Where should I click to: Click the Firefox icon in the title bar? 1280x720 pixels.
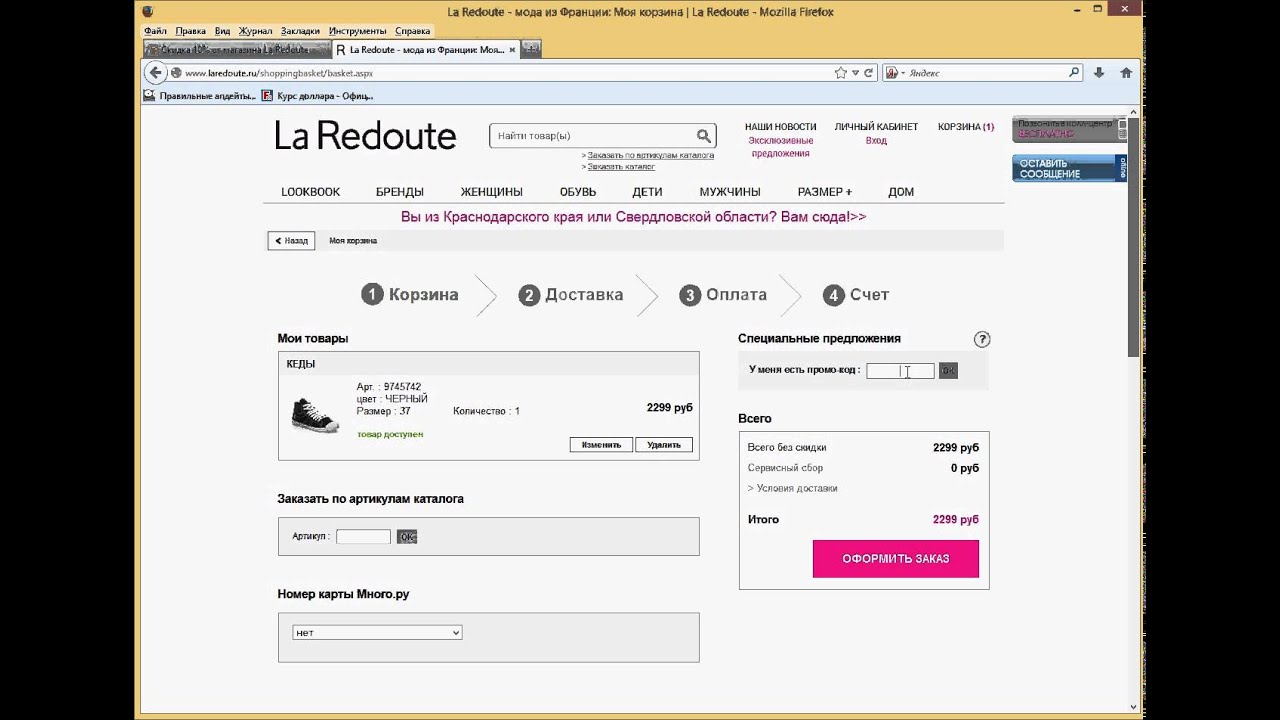[148, 12]
